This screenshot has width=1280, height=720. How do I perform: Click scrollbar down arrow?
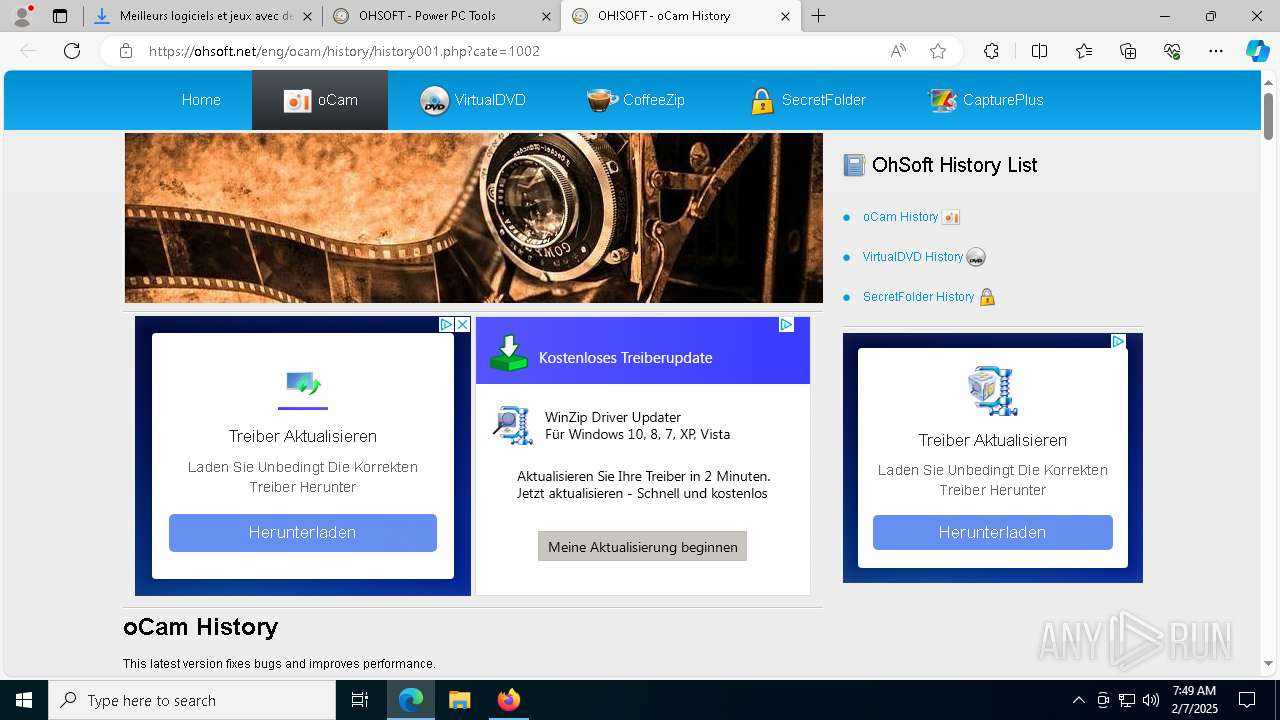(1269, 663)
